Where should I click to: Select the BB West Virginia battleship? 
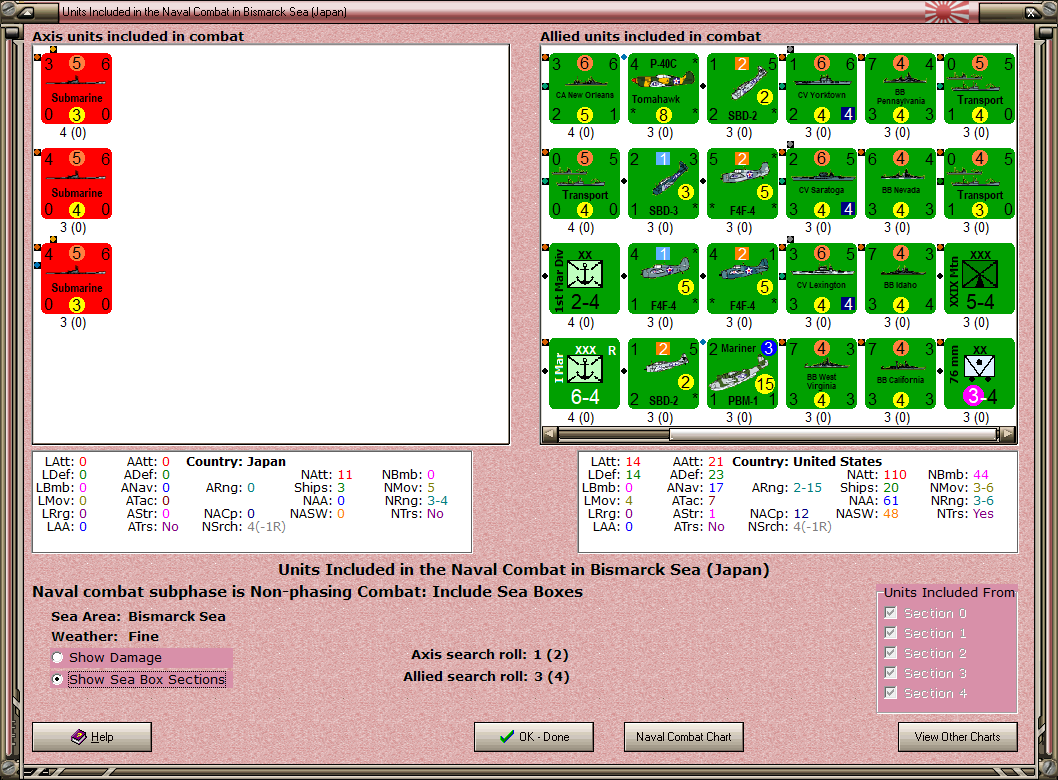(x=821, y=374)
